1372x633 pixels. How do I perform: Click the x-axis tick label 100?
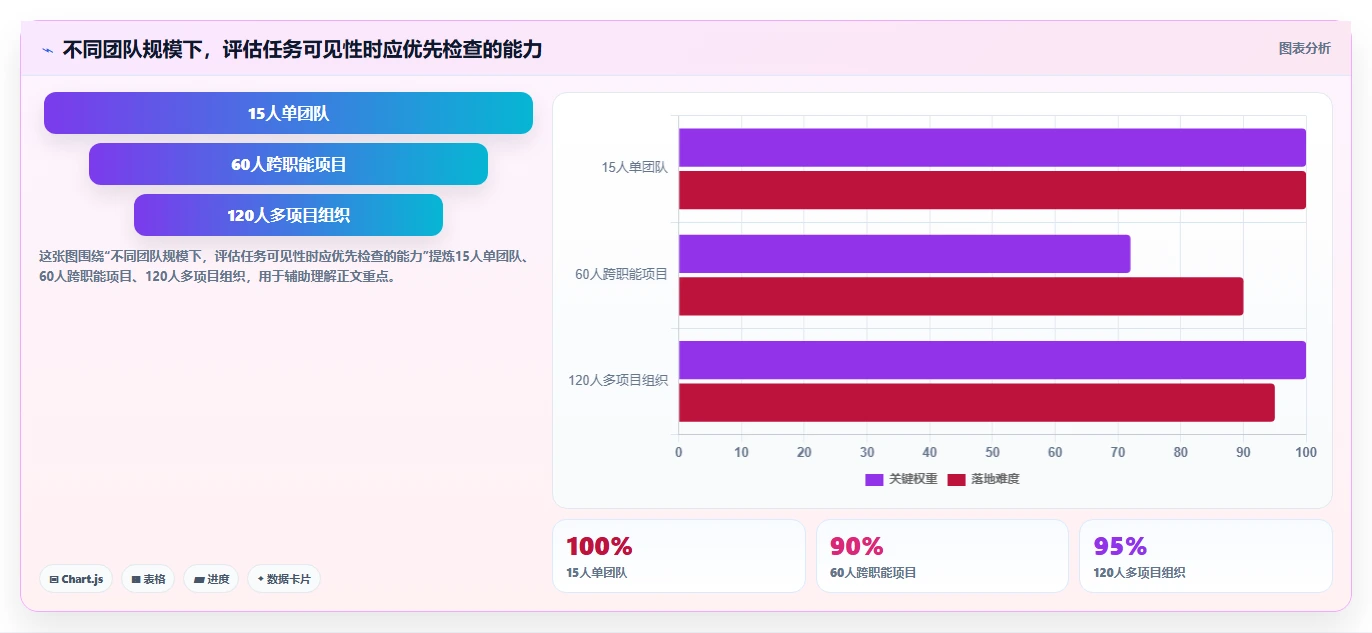(x=1306, y=452)
